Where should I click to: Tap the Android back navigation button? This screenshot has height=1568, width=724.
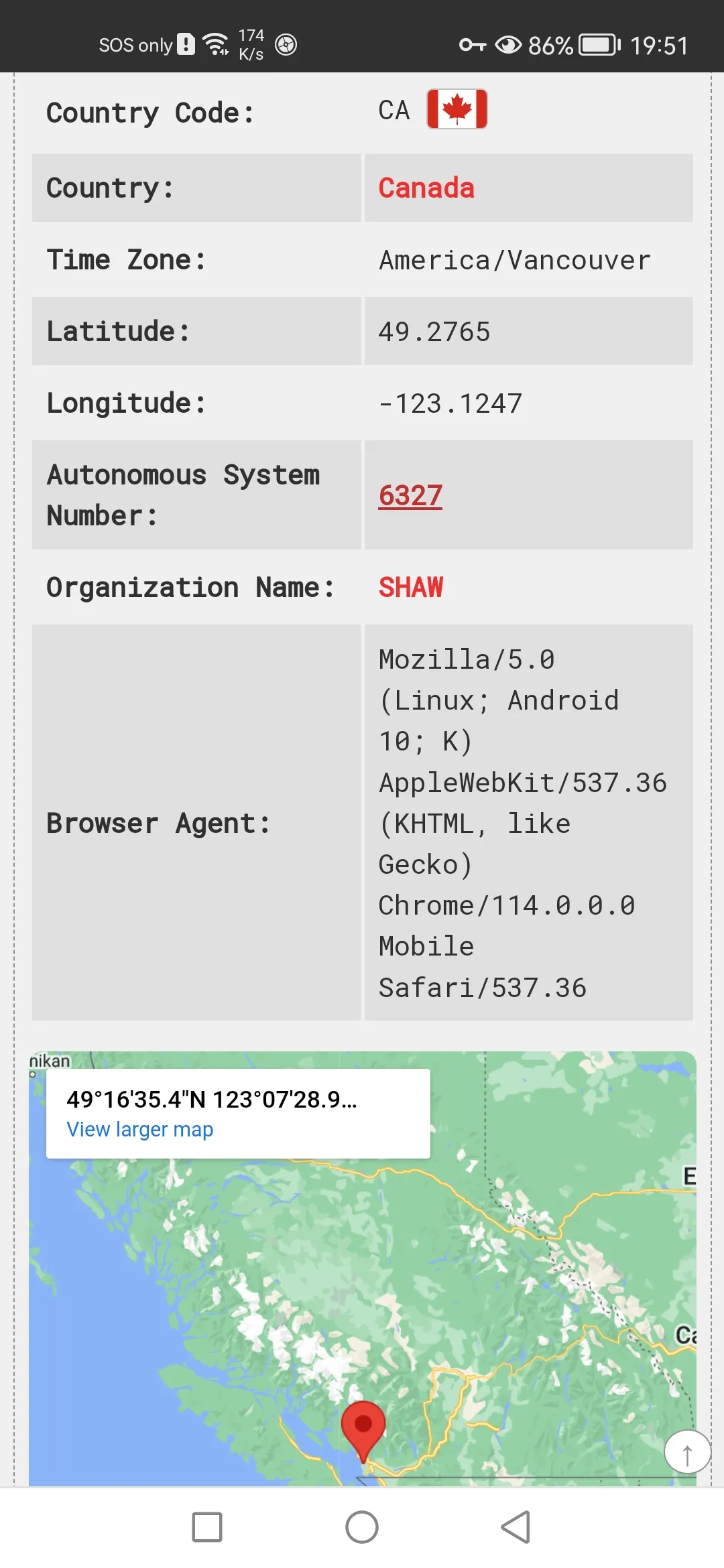[x=516, y=1528]
